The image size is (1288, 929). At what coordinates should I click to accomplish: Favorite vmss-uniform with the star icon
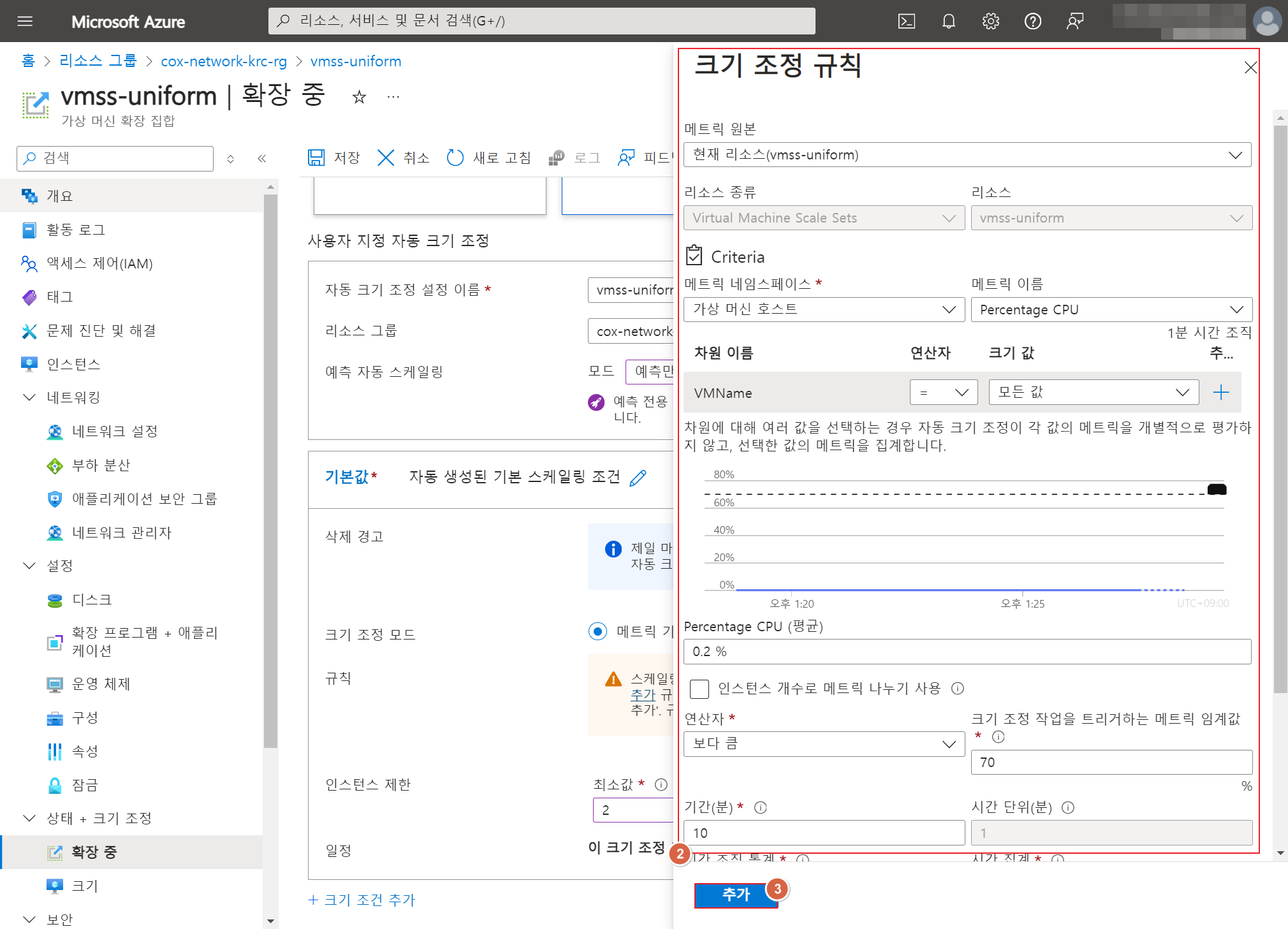tap(359, 97)
